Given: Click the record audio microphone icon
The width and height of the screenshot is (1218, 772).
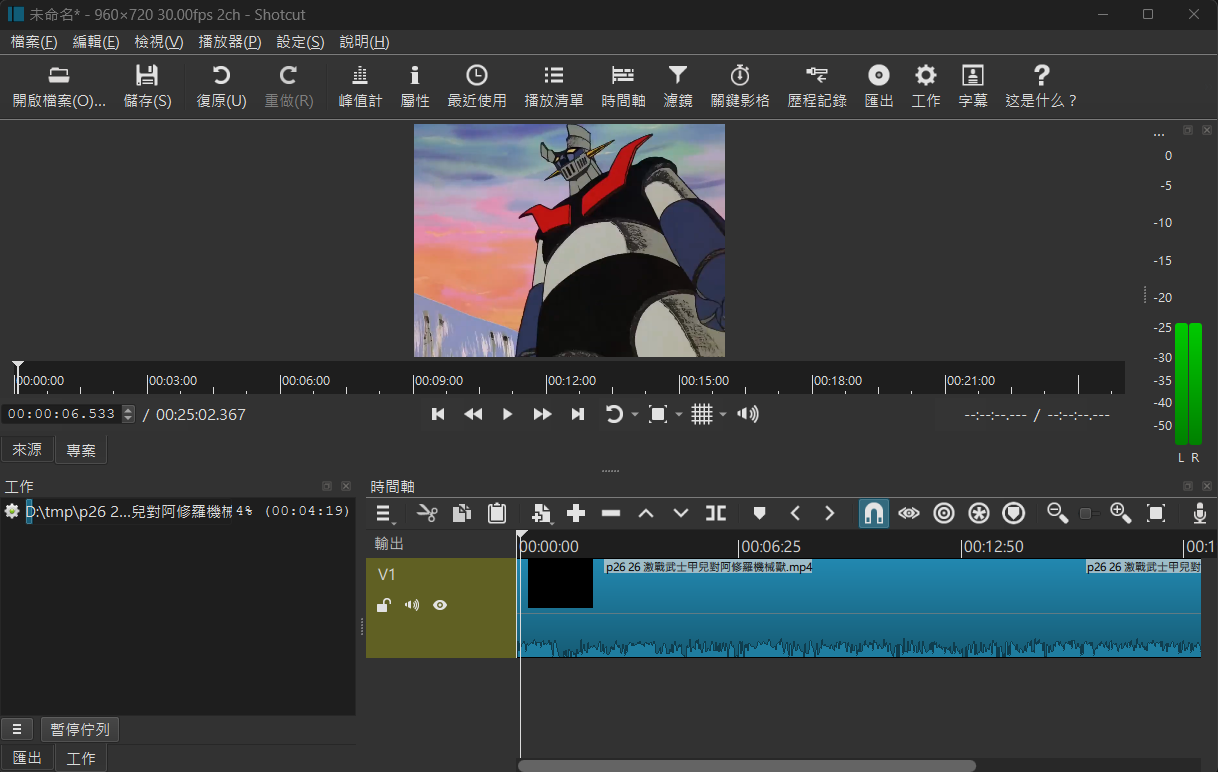Looking at the screenshot, I should pos(1200,513).
